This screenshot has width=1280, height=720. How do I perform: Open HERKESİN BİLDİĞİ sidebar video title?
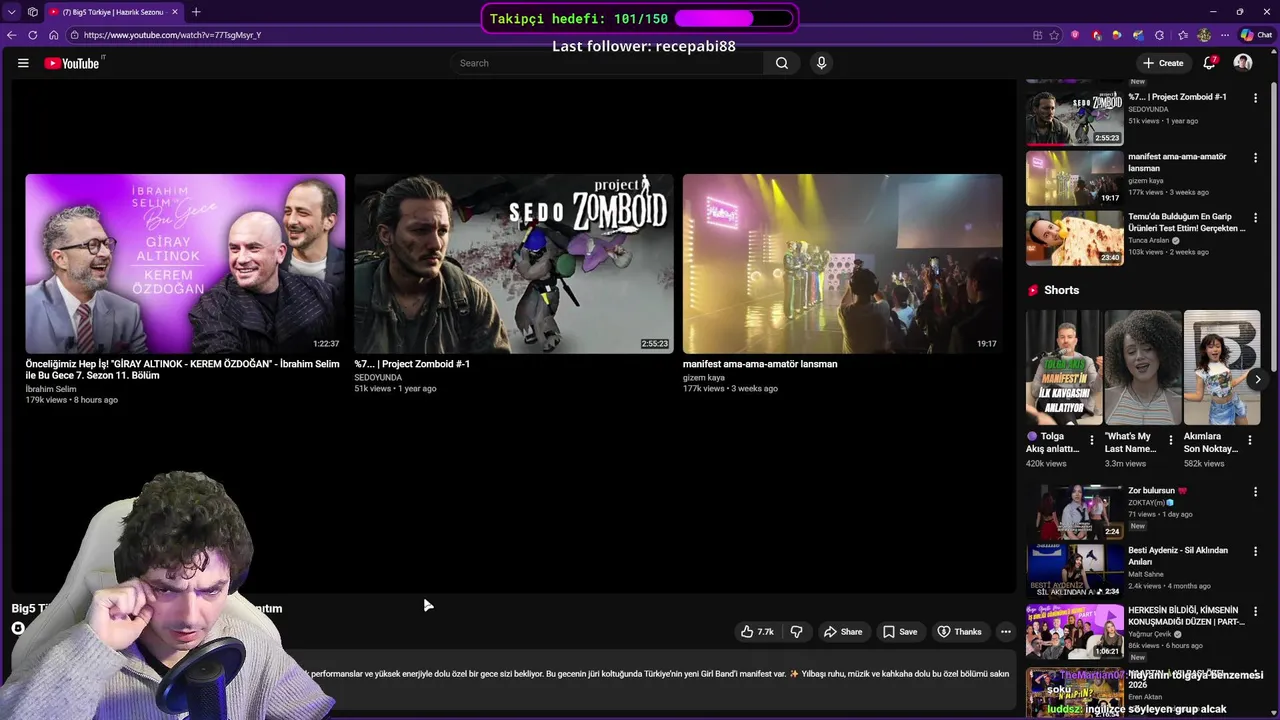1186,616
